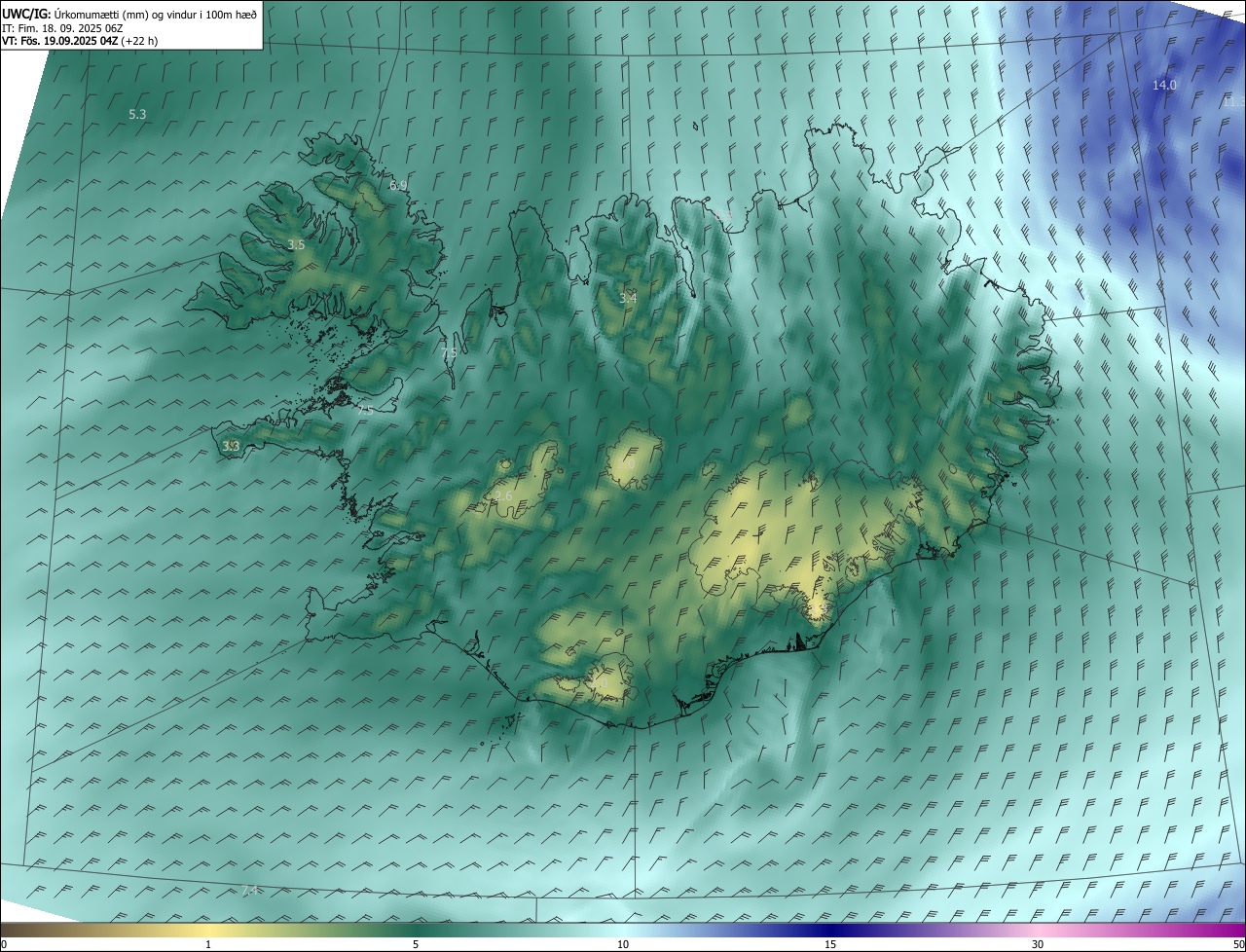
Task: Click the color scale at the 5 tick
Action: pos(416,944)
